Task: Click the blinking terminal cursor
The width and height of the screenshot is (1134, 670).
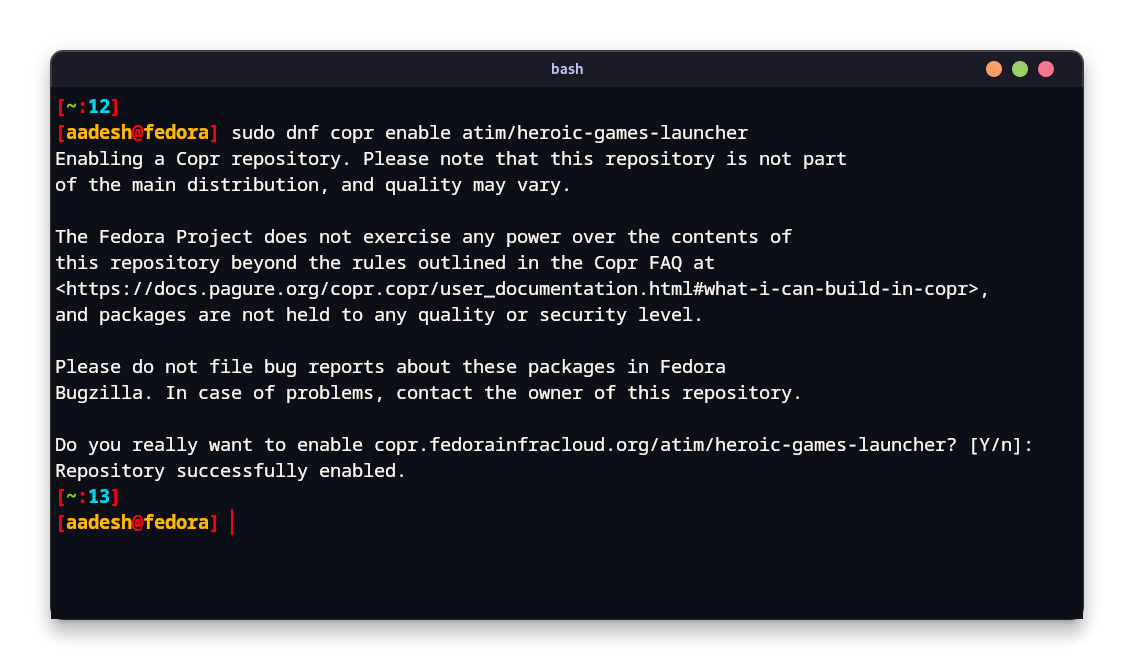Action: [x=233, y=521]
